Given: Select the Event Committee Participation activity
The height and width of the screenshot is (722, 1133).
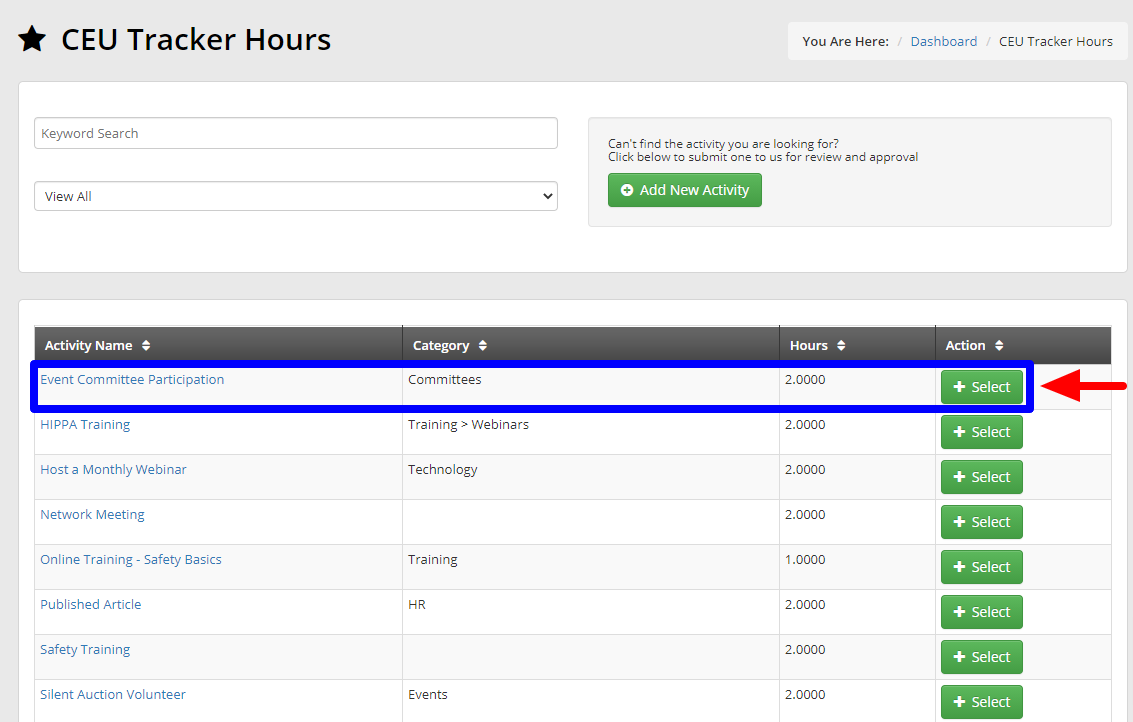Looking at the screenshot, I should [x=981, y=387].
